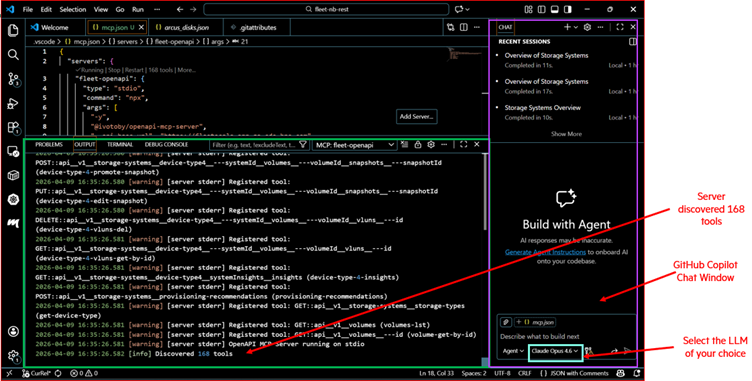Screen dimensions: 752x381
Task: Open the output panel settings gear
Action: 431,144
